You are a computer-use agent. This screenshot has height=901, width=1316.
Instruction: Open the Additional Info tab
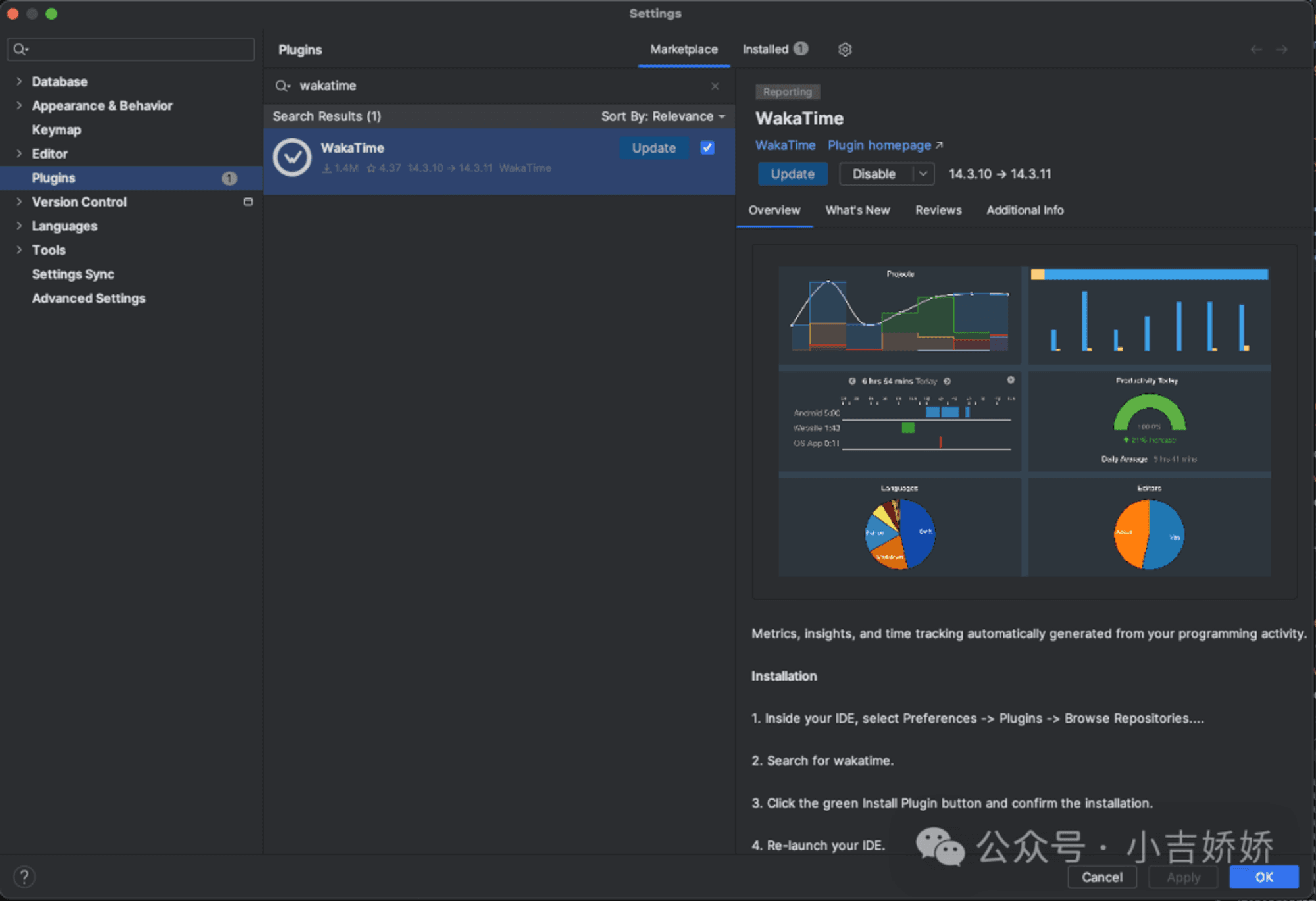[1025, 210]
